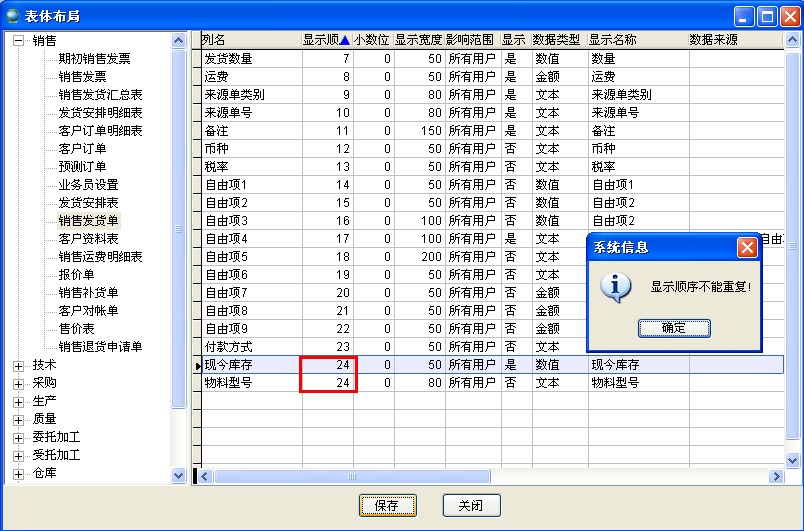804x531 pixels.
Task: Open 客户订单 in the left tree
Action: point(82,149)
